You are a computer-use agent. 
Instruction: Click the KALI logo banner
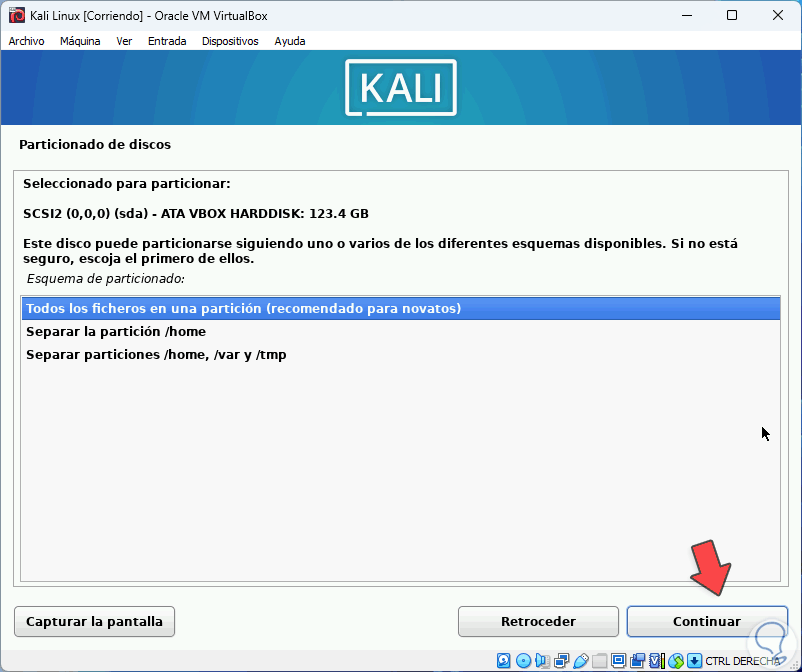pyautogui.click(x=401, y=87)
